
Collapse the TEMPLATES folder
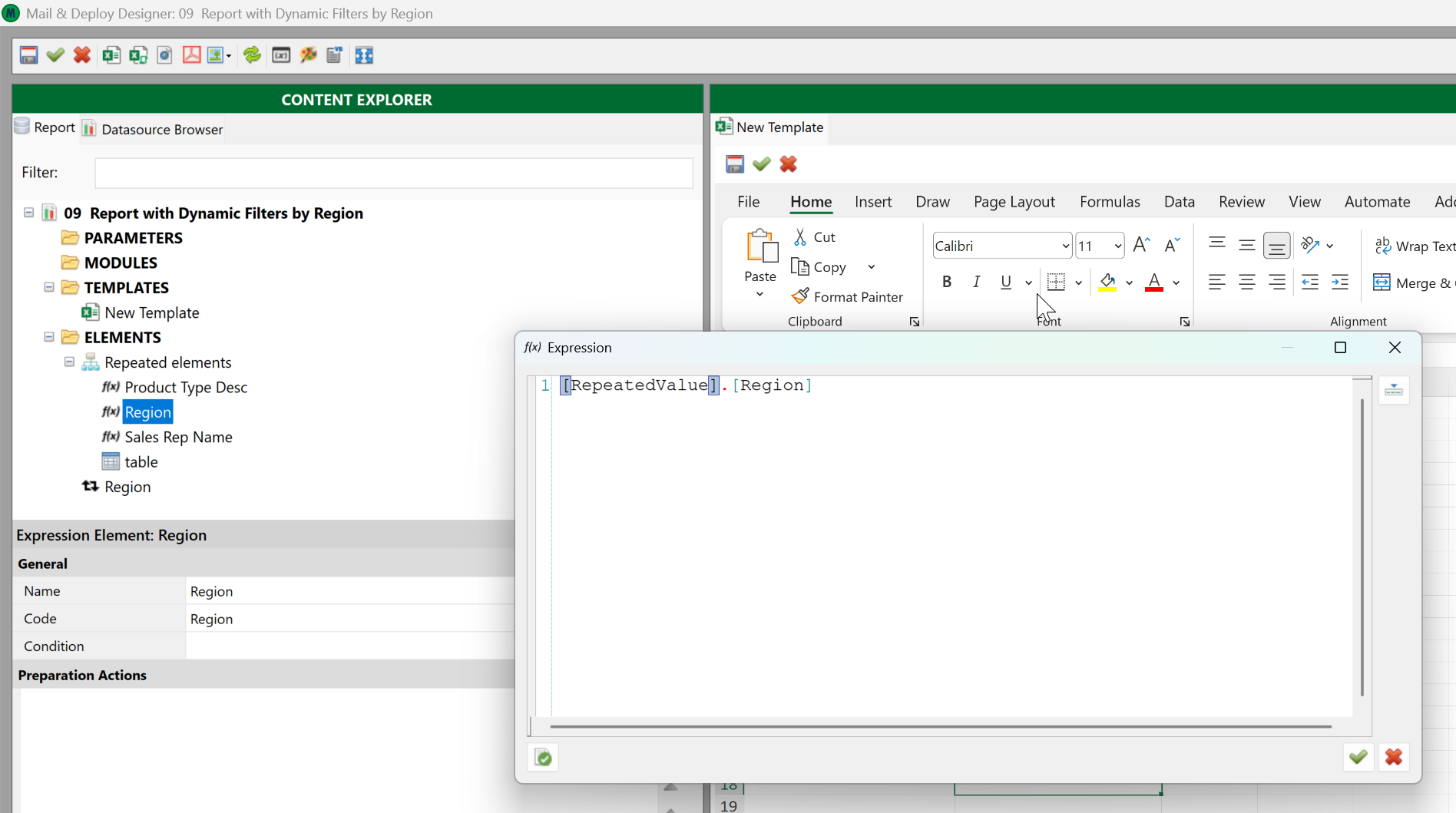(49, 287)
